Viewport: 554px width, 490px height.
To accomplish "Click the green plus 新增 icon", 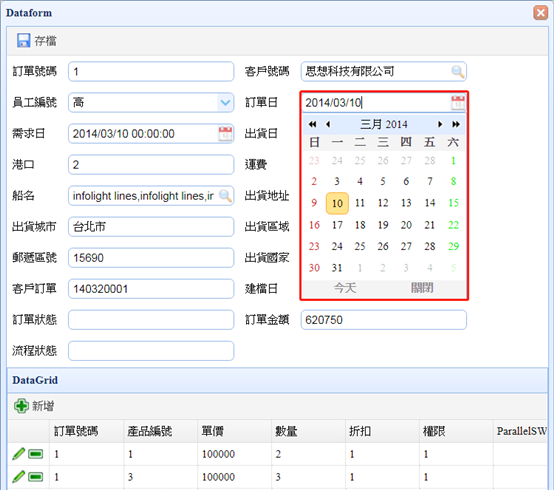I will click(x=21, y=406).
